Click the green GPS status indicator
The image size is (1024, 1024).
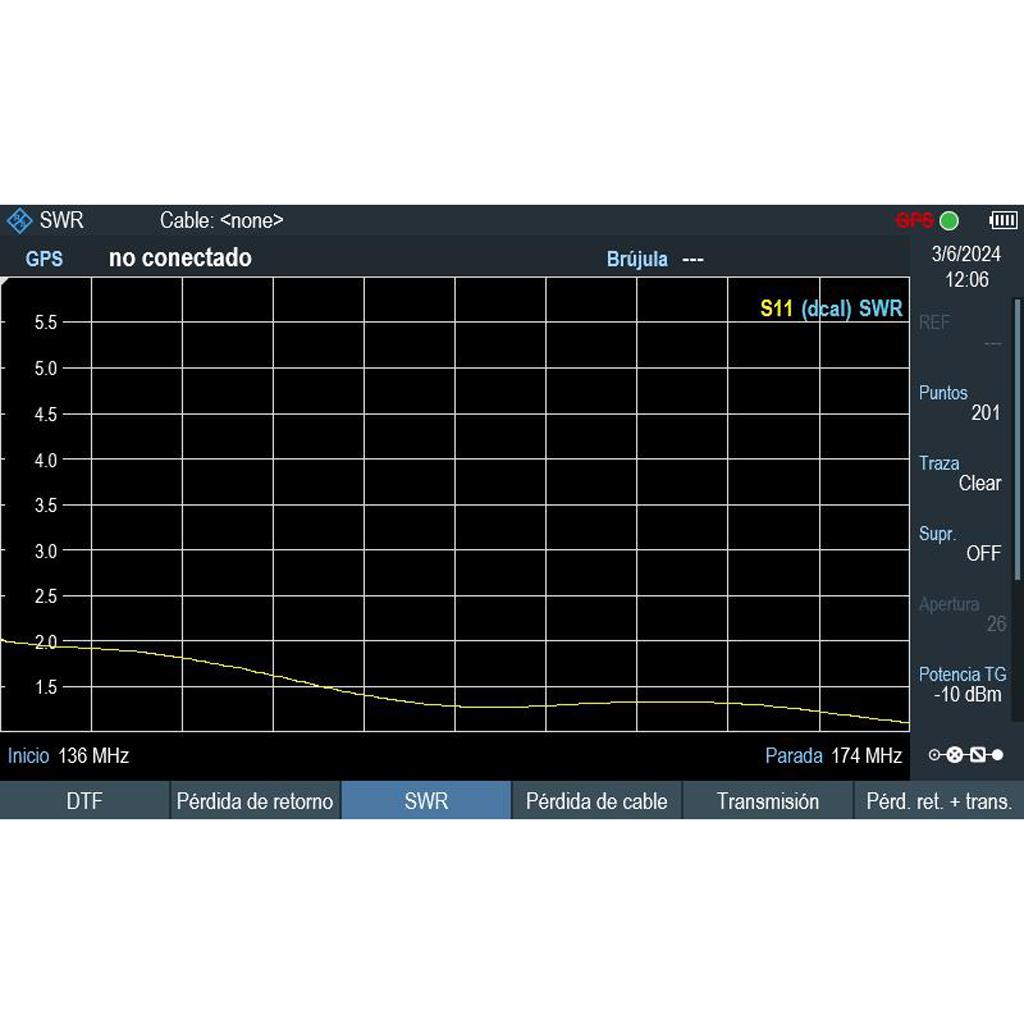coord(949,220)
